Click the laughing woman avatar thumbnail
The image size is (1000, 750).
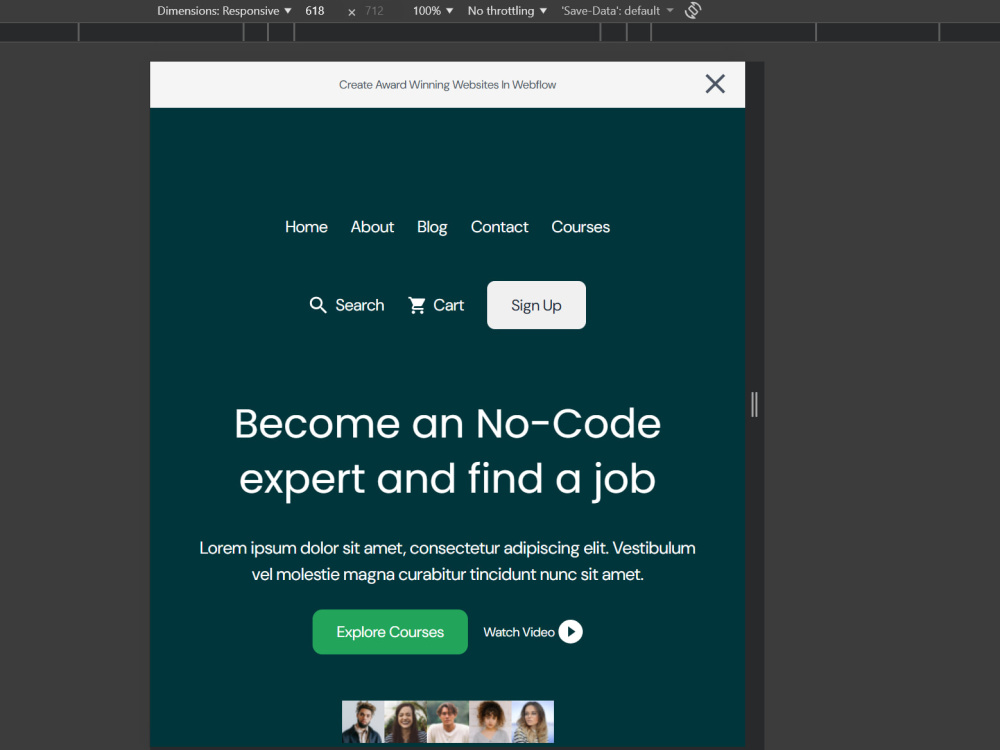[406, 722]
